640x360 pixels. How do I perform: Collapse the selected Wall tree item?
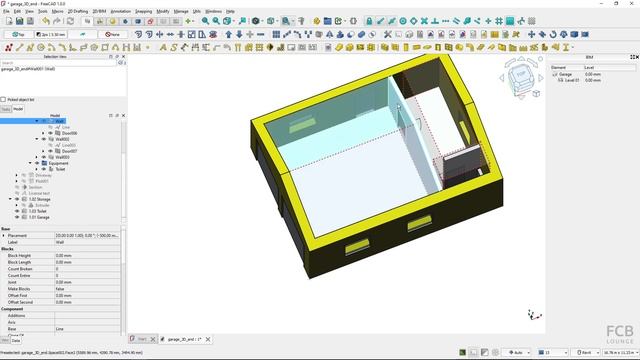pos(37,121)
